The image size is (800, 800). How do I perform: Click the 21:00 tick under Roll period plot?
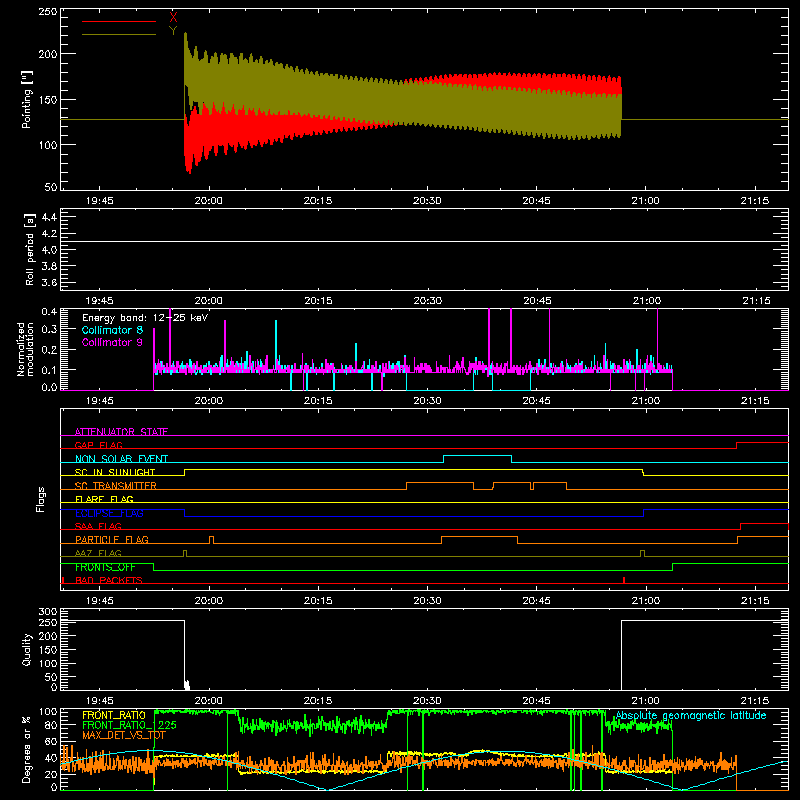coord(646,301)
